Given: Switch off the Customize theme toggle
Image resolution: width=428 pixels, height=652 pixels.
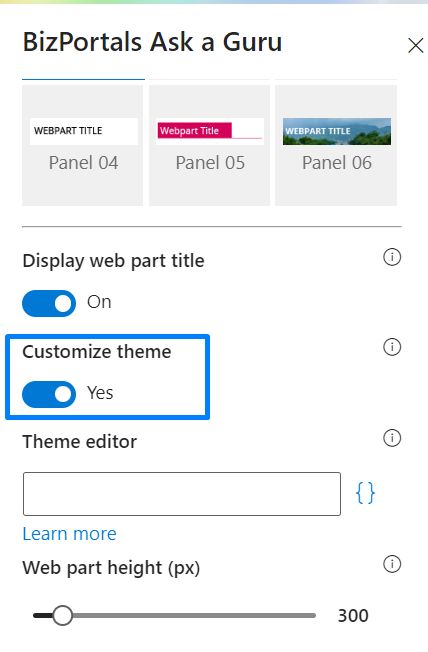Looking at the screenshot, I should [49, 394].
